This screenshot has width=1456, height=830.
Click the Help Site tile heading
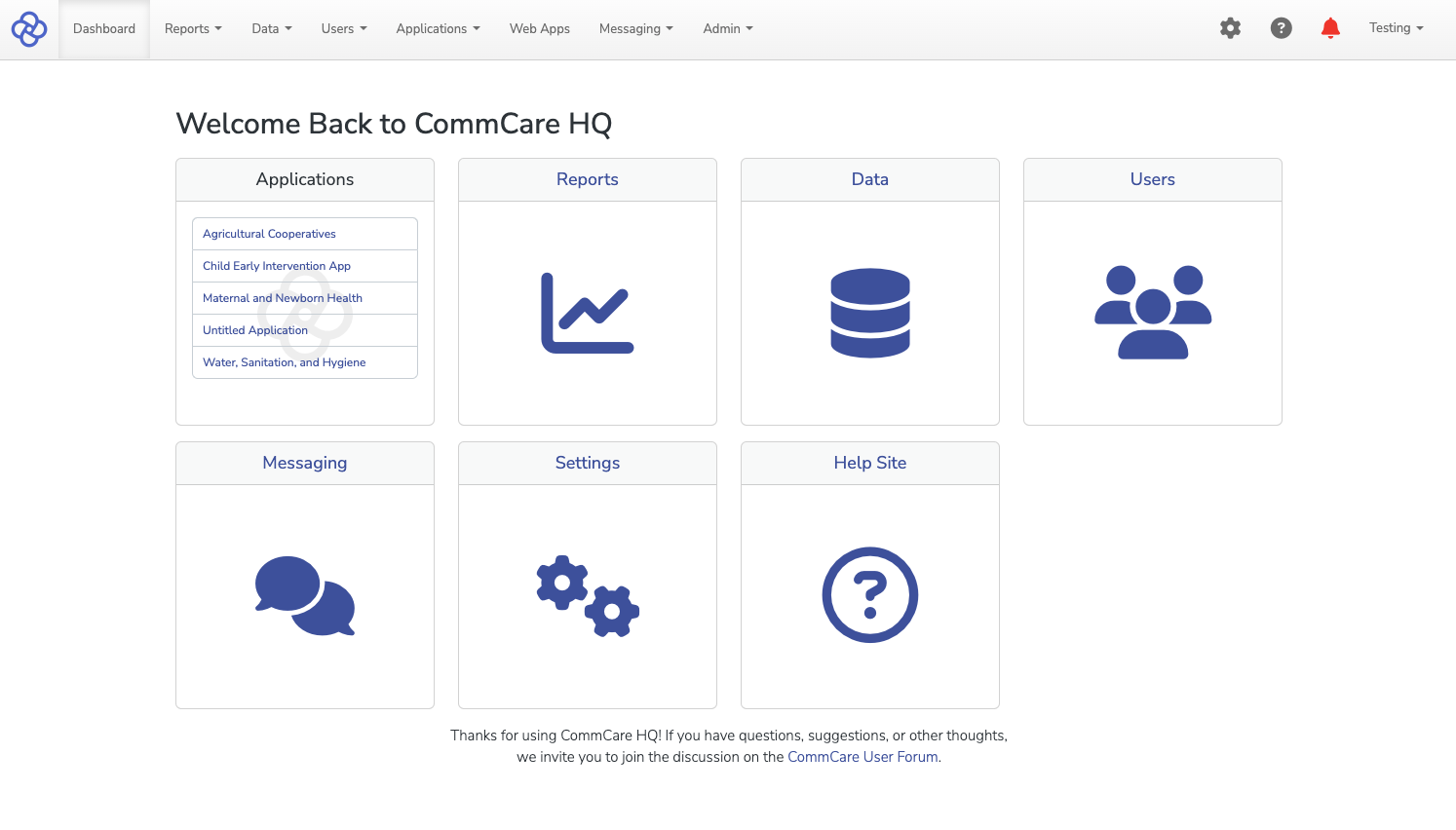(870, 463)
